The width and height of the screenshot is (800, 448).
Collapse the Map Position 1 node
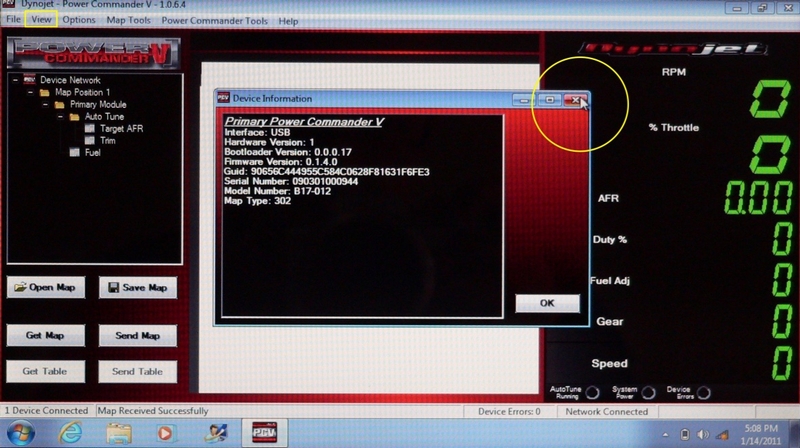(x=31, y=93)
